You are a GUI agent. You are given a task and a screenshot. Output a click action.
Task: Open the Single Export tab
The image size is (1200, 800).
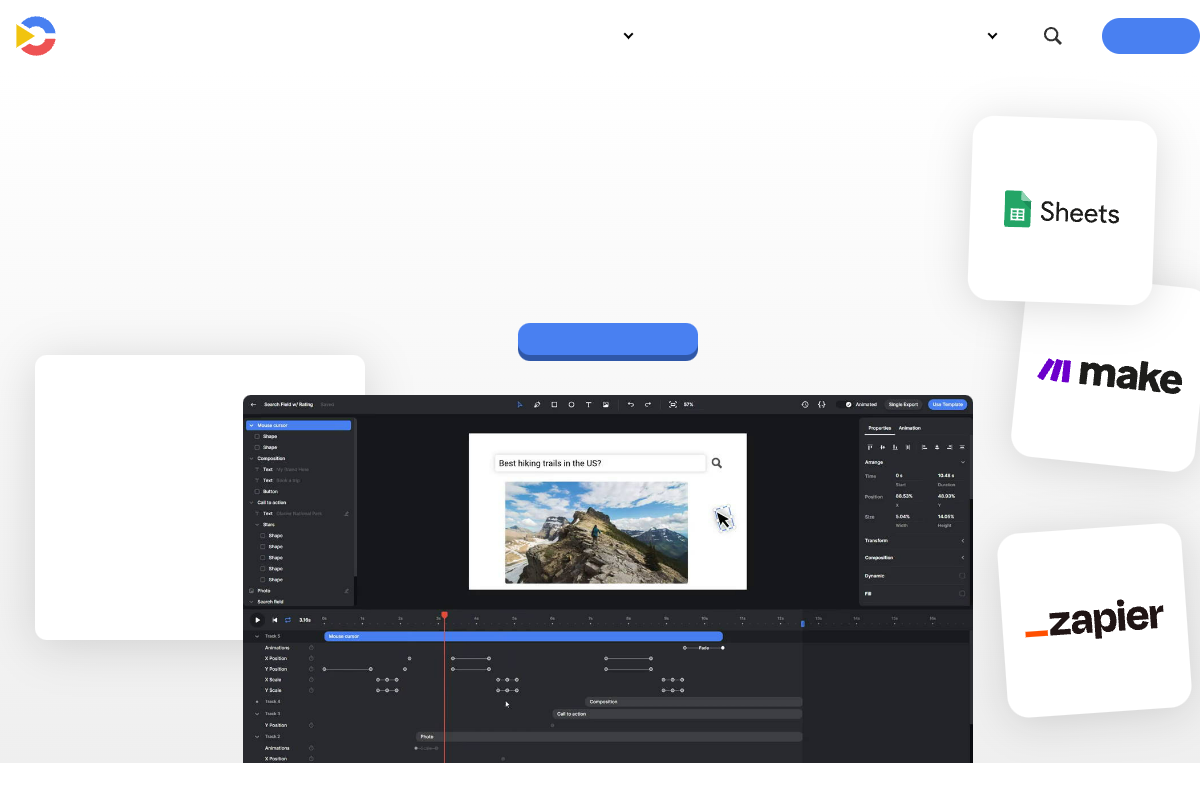903,404
